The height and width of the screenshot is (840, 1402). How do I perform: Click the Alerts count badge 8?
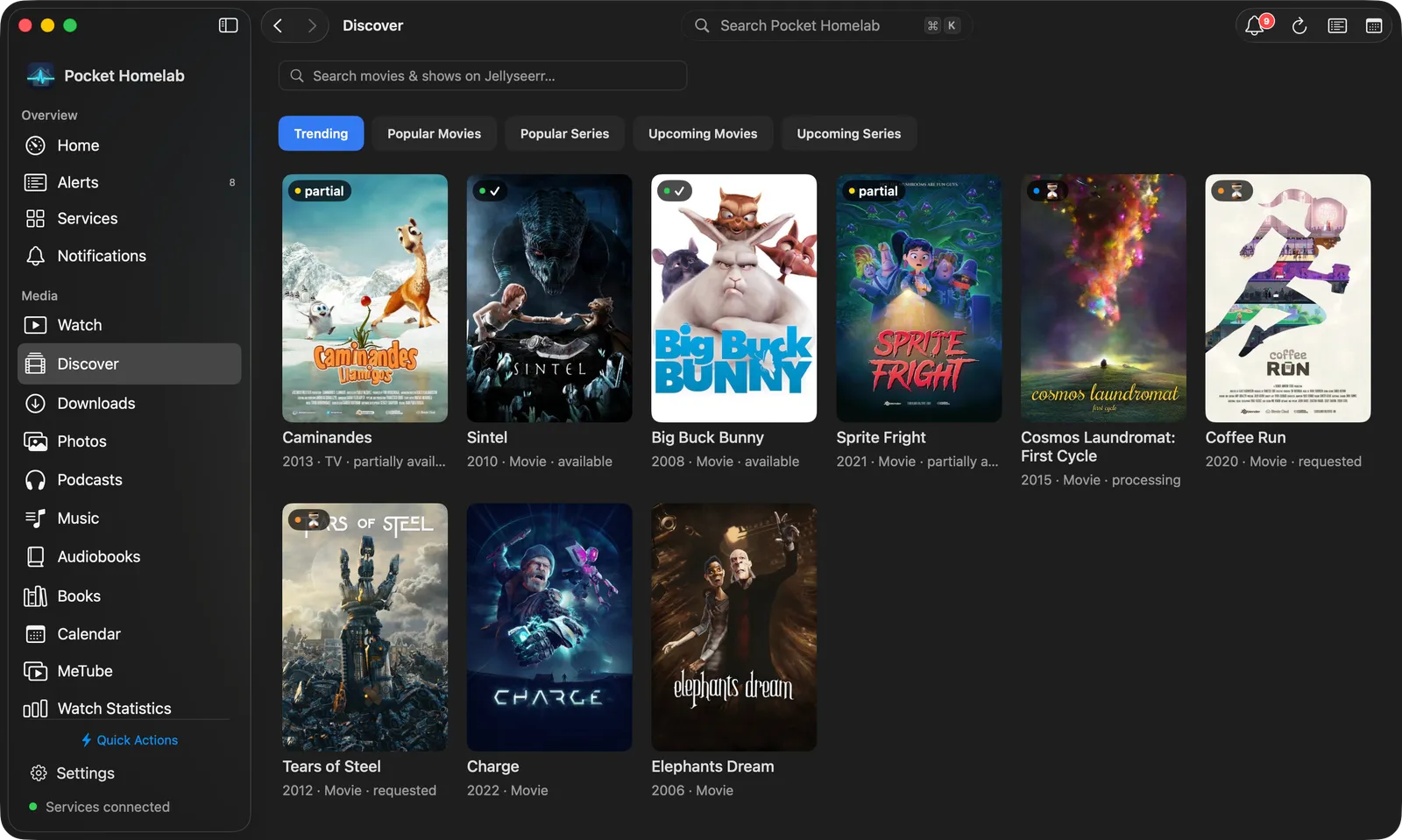click(x=232, y=182)
